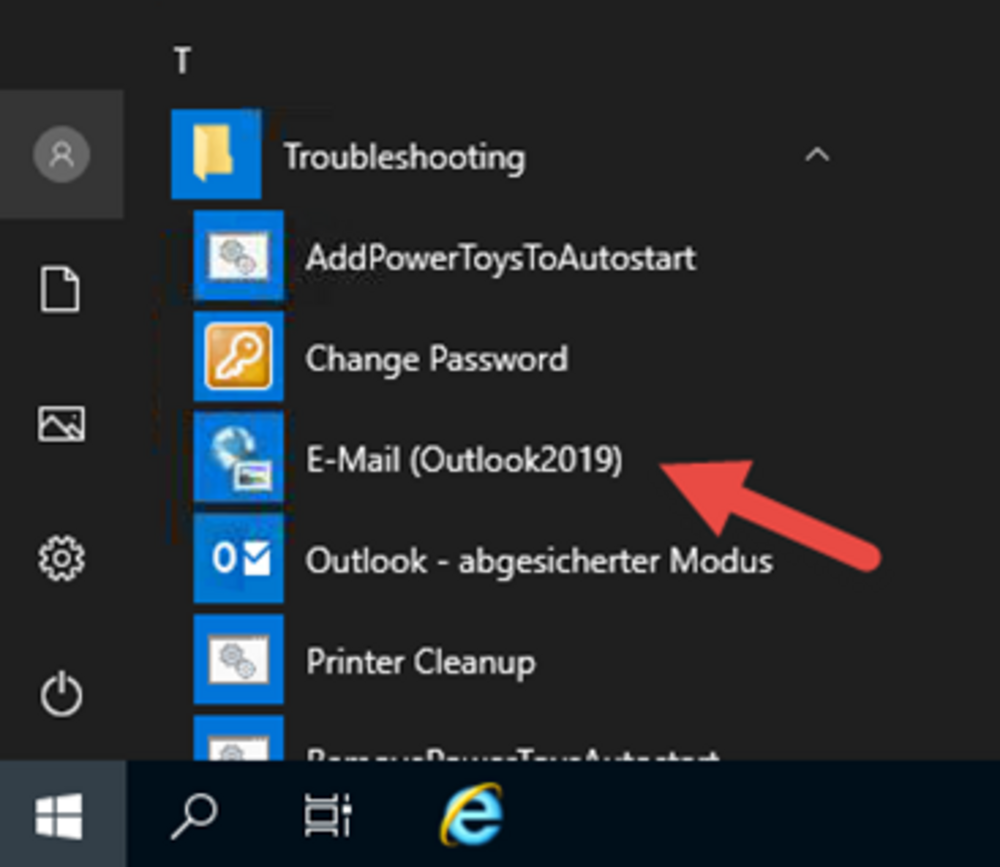Click the Windows Start button
The height and width of the screenshot is (867, 1000).
click(x=59, y=815)
